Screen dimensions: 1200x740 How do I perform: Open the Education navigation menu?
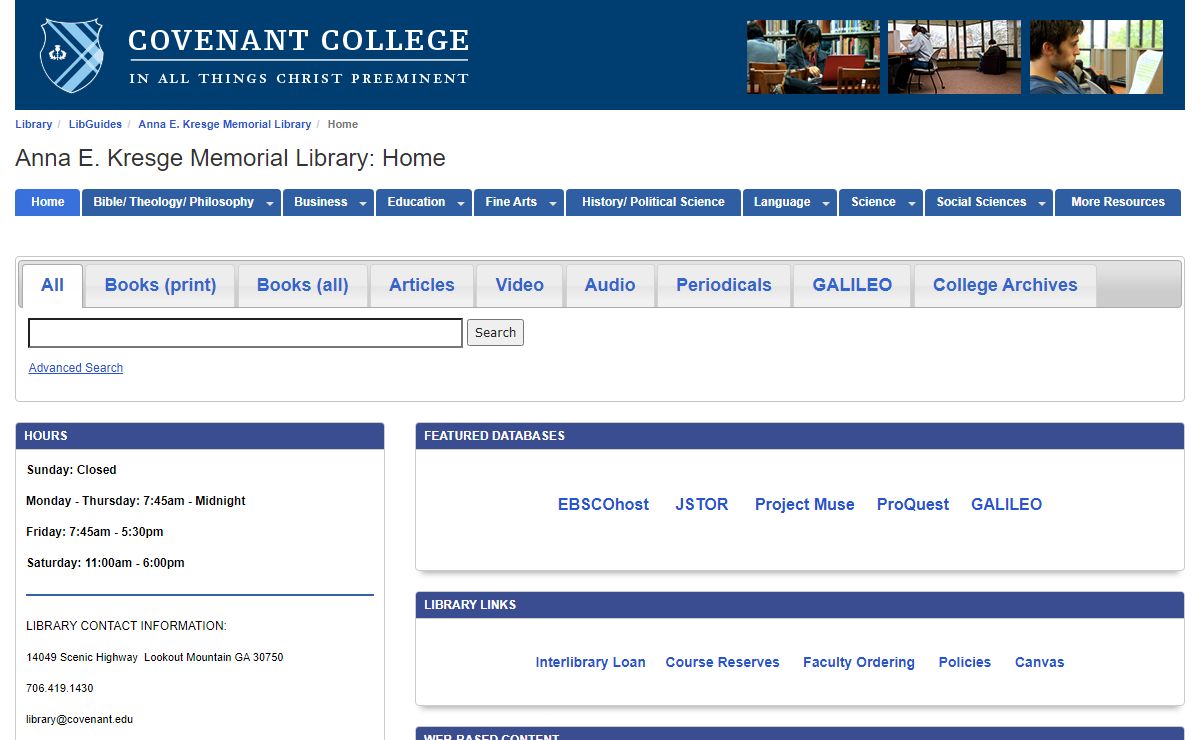(x=416, y=202)
